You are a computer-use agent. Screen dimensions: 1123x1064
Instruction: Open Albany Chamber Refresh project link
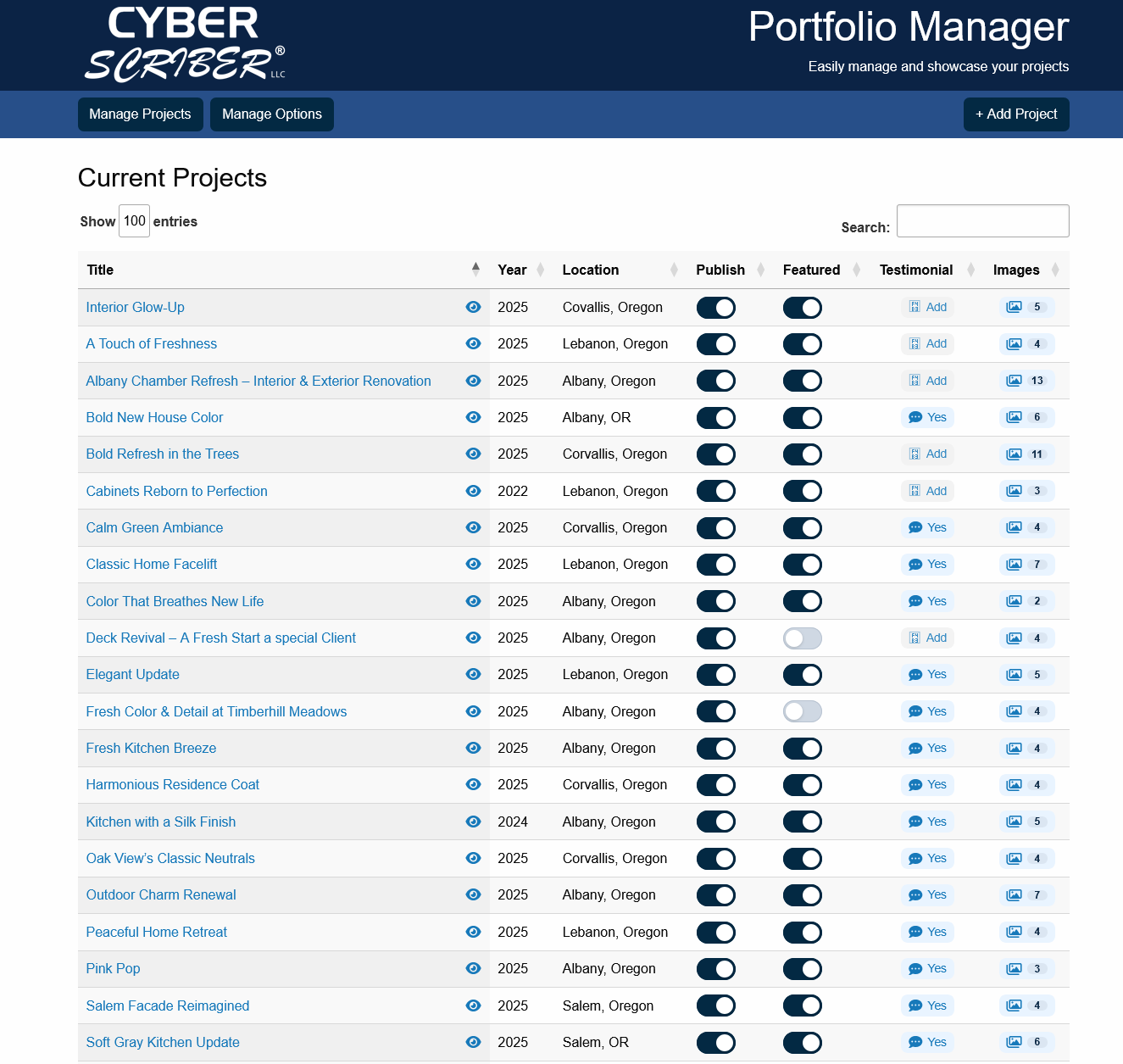[259, 381]
